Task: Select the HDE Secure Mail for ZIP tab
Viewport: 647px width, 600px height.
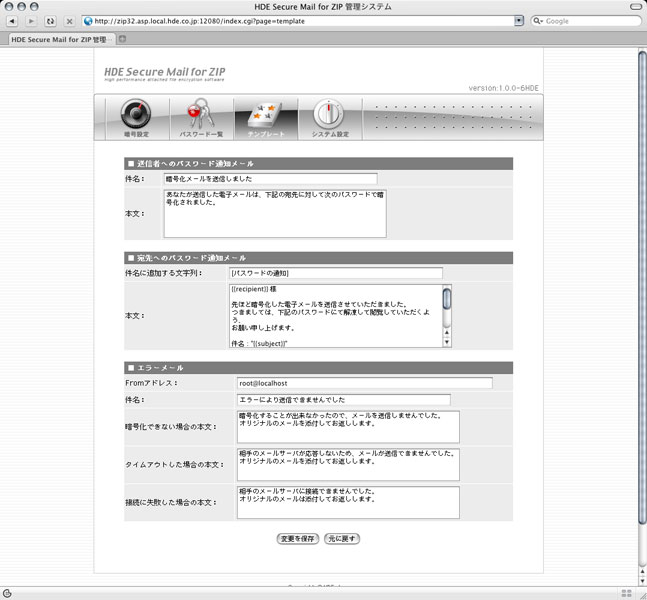Action: coord(61,40)
